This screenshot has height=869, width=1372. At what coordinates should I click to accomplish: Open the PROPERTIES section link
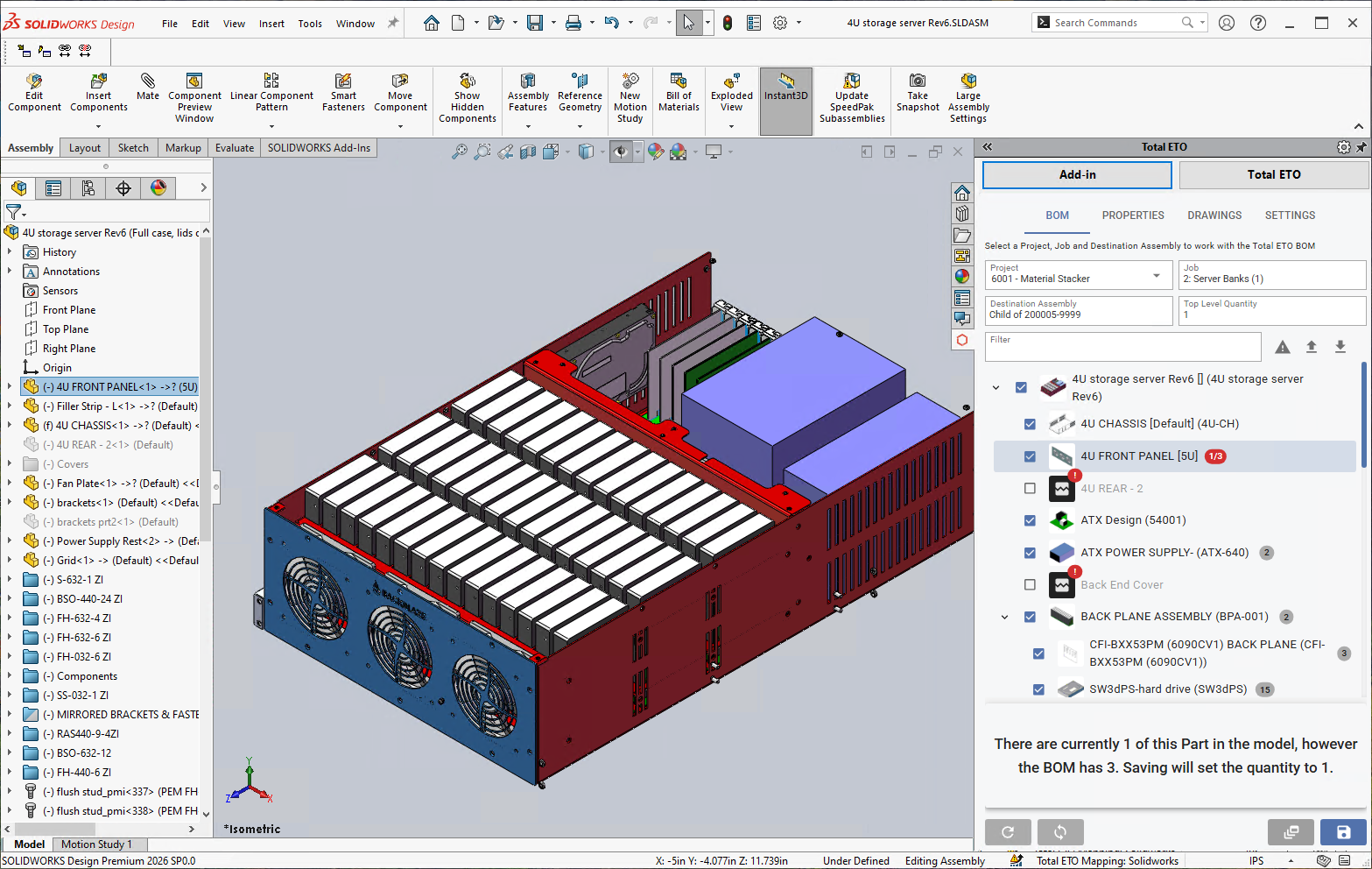tap(1132, 215)
